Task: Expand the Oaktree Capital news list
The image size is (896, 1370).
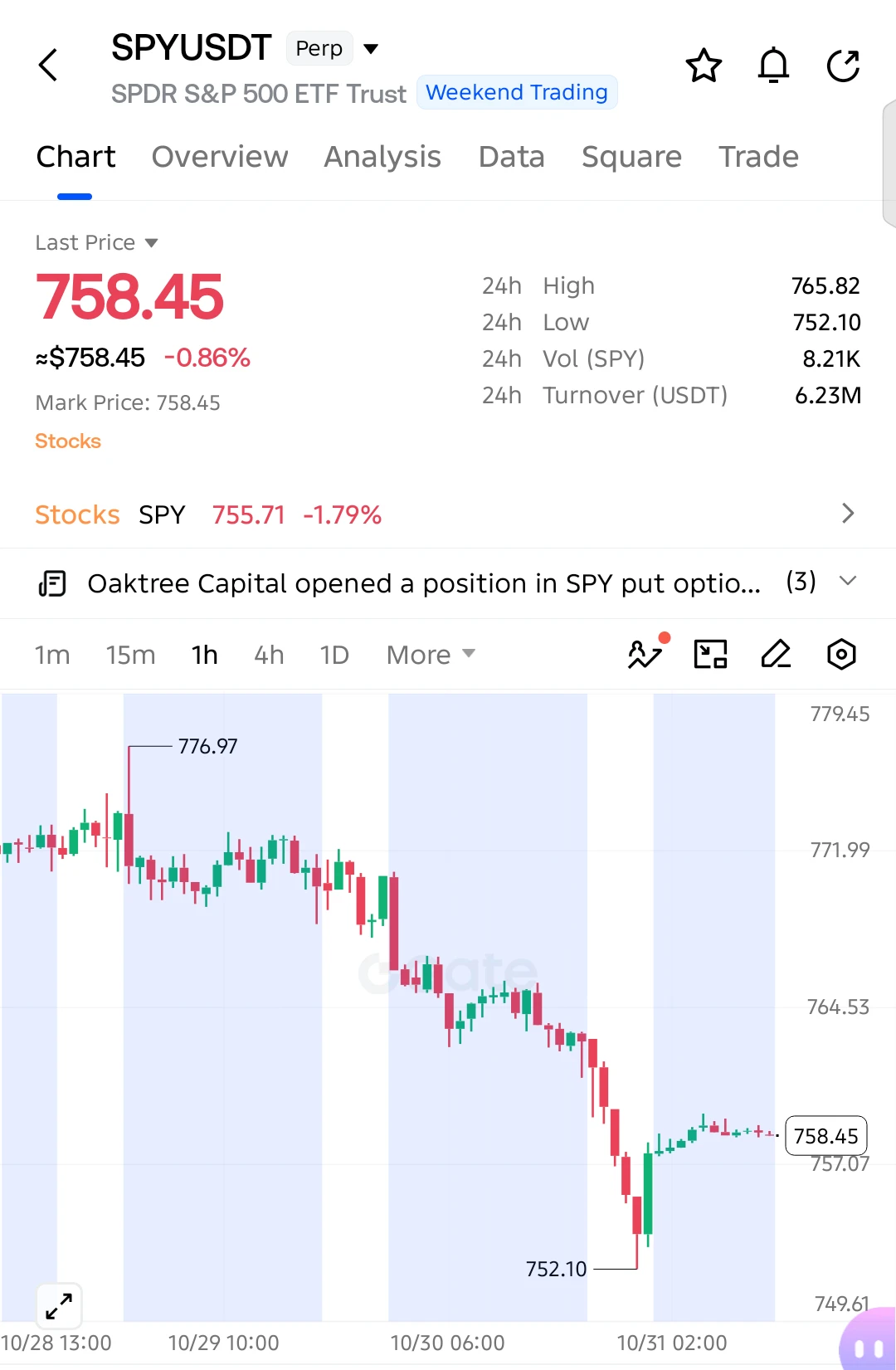Action: tap(847, 581)
